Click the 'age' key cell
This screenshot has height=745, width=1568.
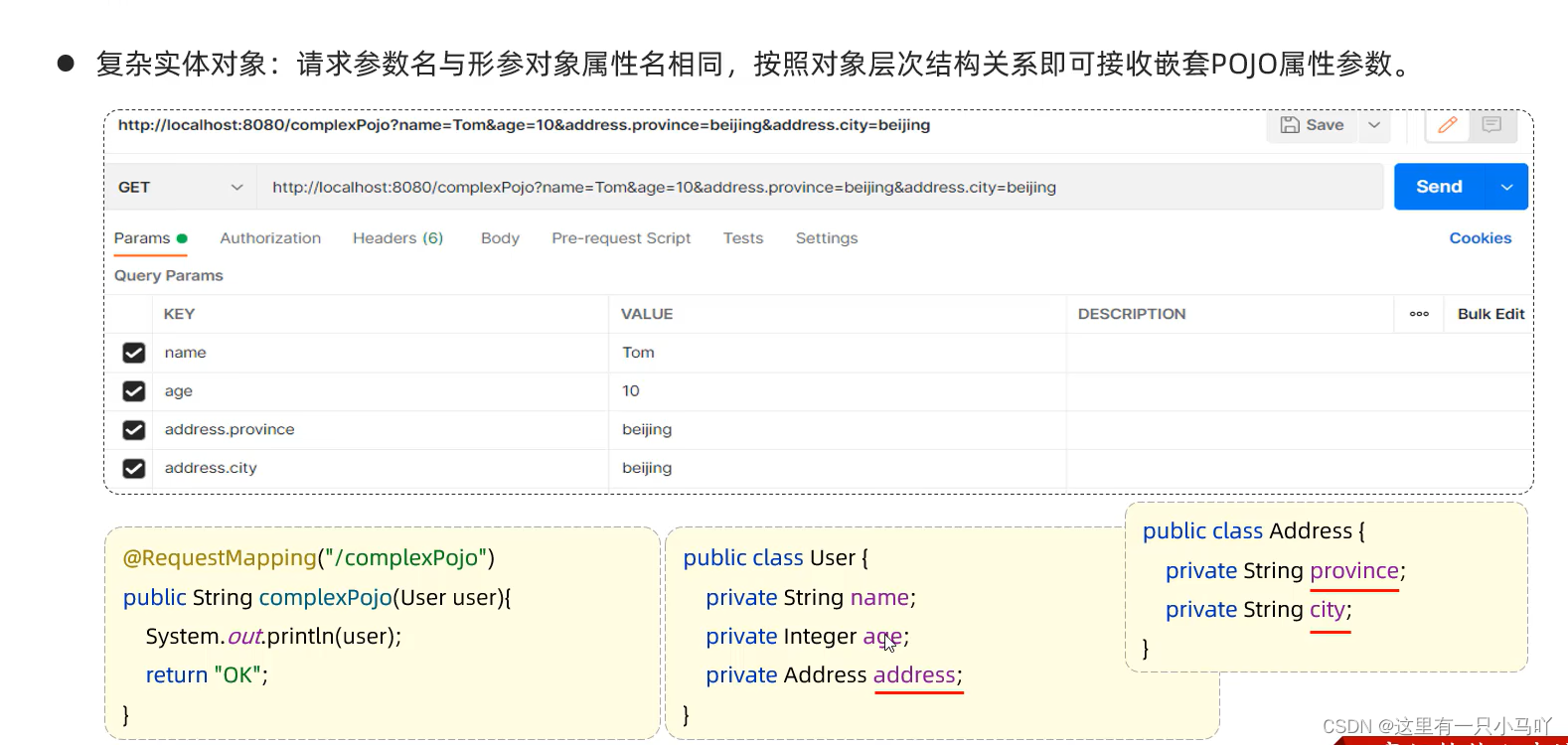click(381, 391)
